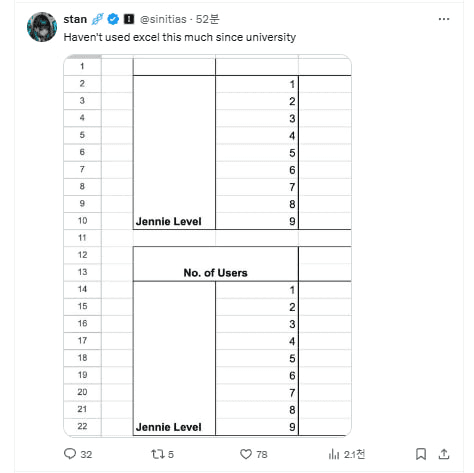Open the reply comments icon
474x473 pixels.
(70, 454)
